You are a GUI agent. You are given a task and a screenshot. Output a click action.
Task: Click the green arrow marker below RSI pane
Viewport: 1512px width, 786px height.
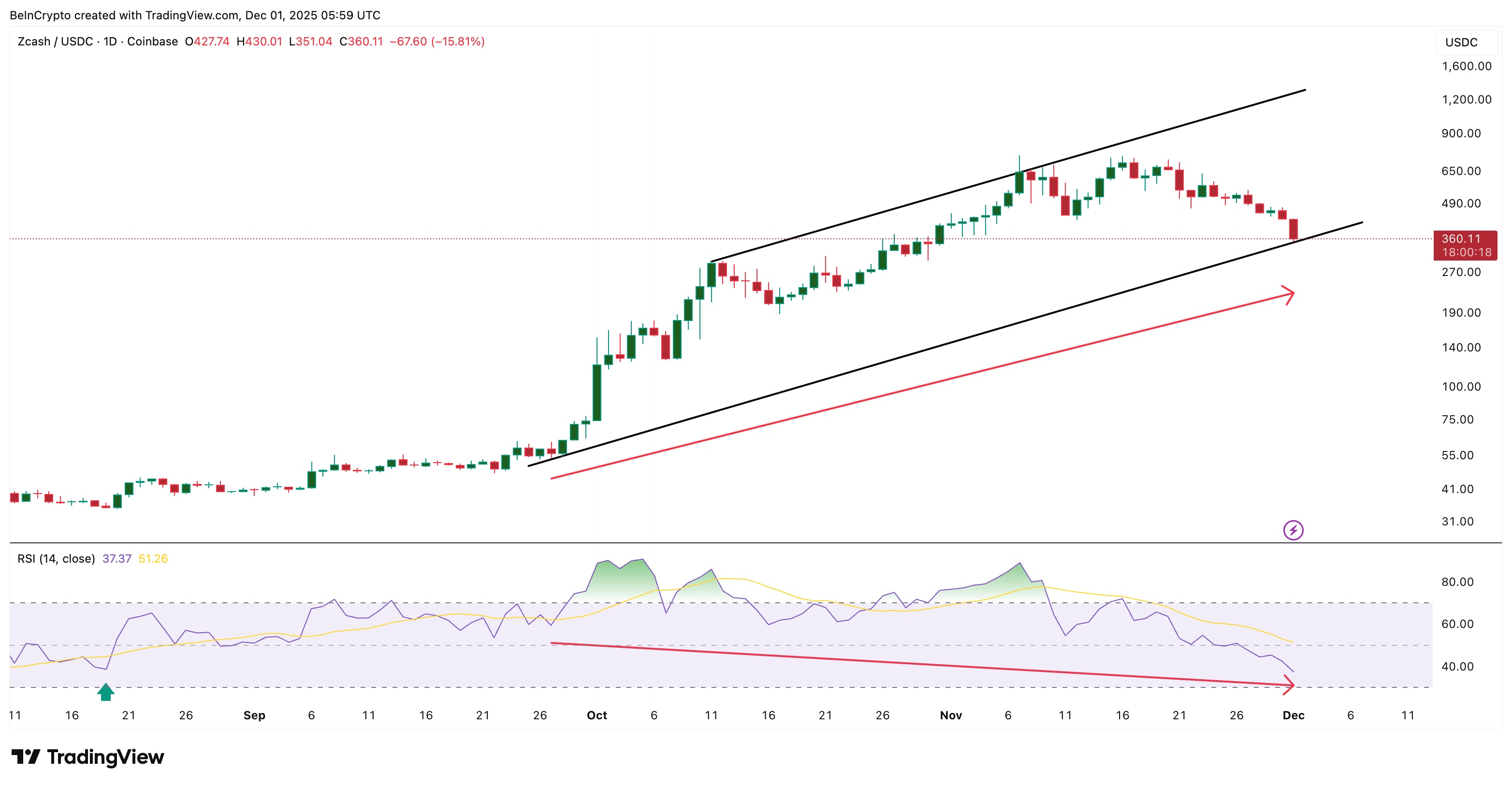pos(106,692)
